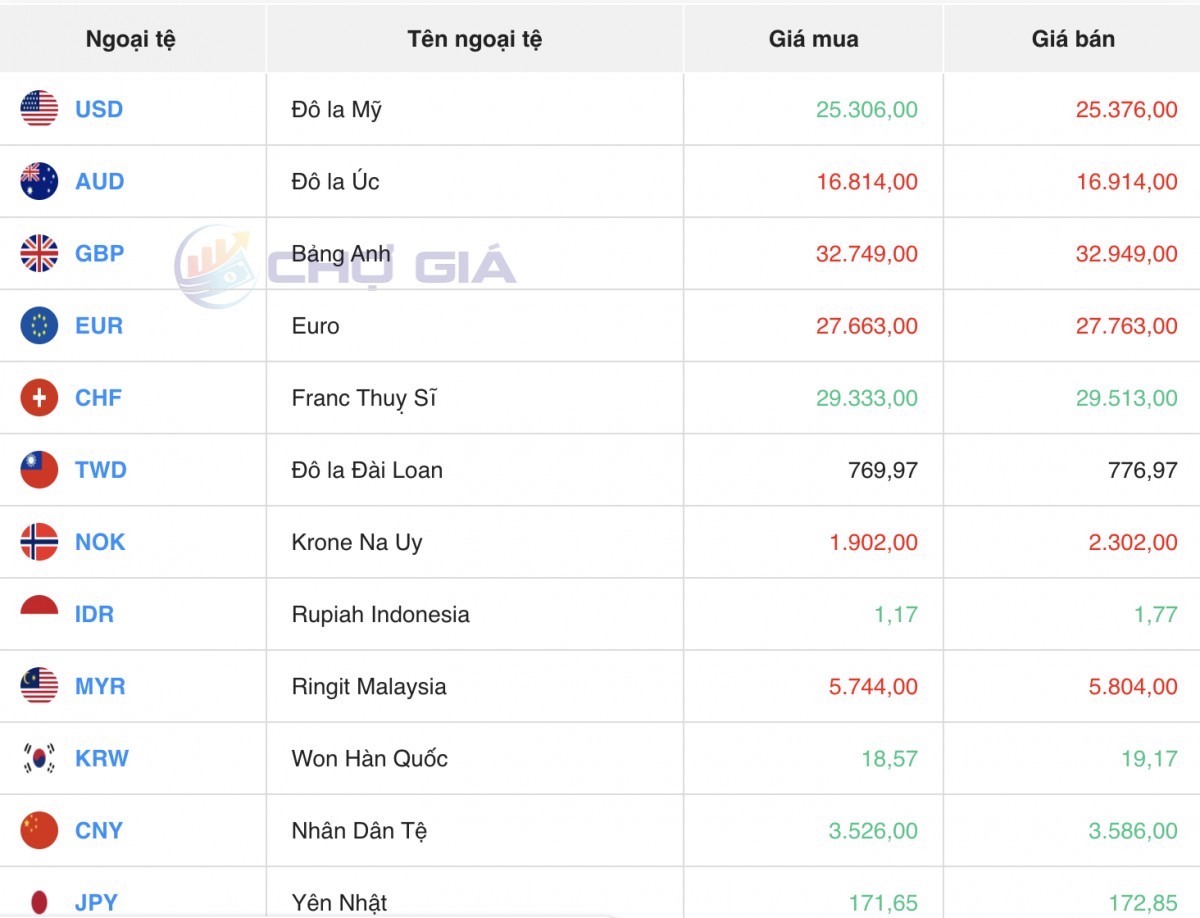Select the USD buy price 25.306,00
The width and height of the screenshot is (1200, 918).
(x=866, y=109)
